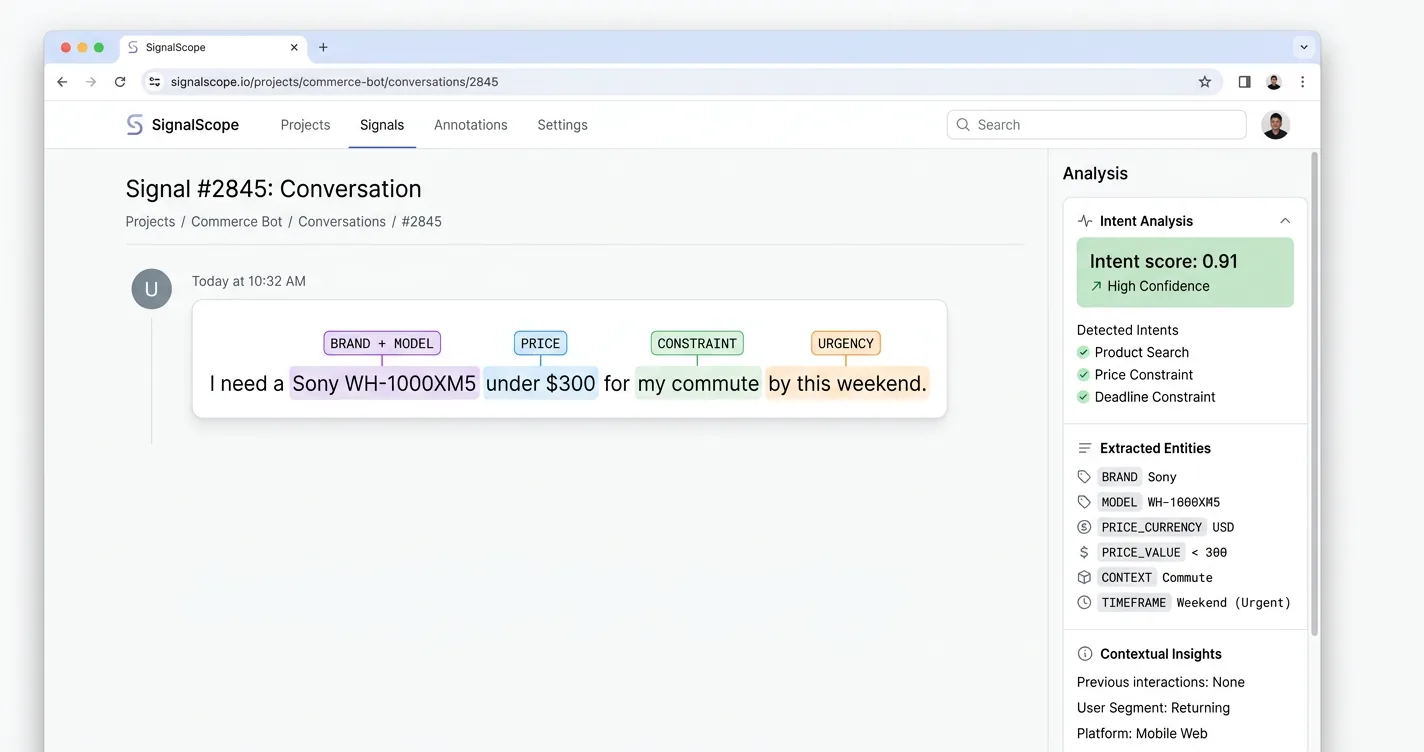The image size is (1424, 752).
Task: Click the Detected Intents heading
Action: pyautogui.click(x=1127, y=330)
